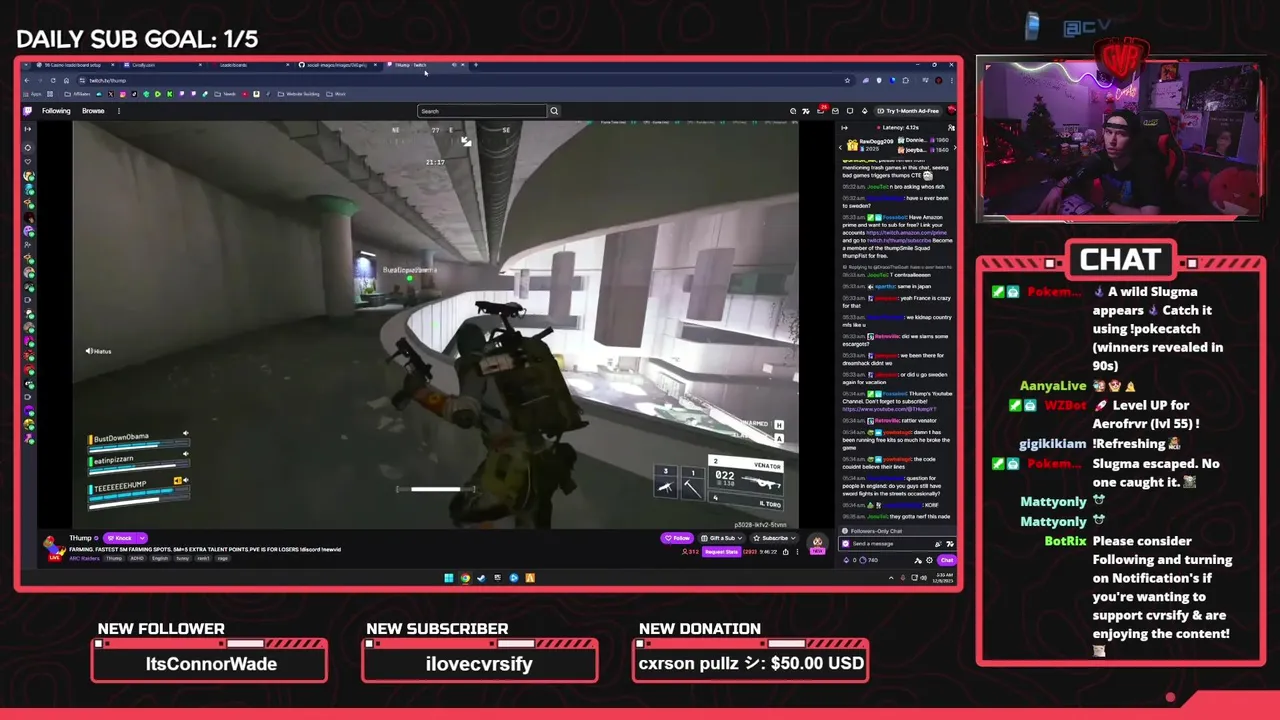Open the THump channel name link
Image resolution: width=1280 pixels, height=720 pixels.
pyautogui.click(x=80, y=538)
